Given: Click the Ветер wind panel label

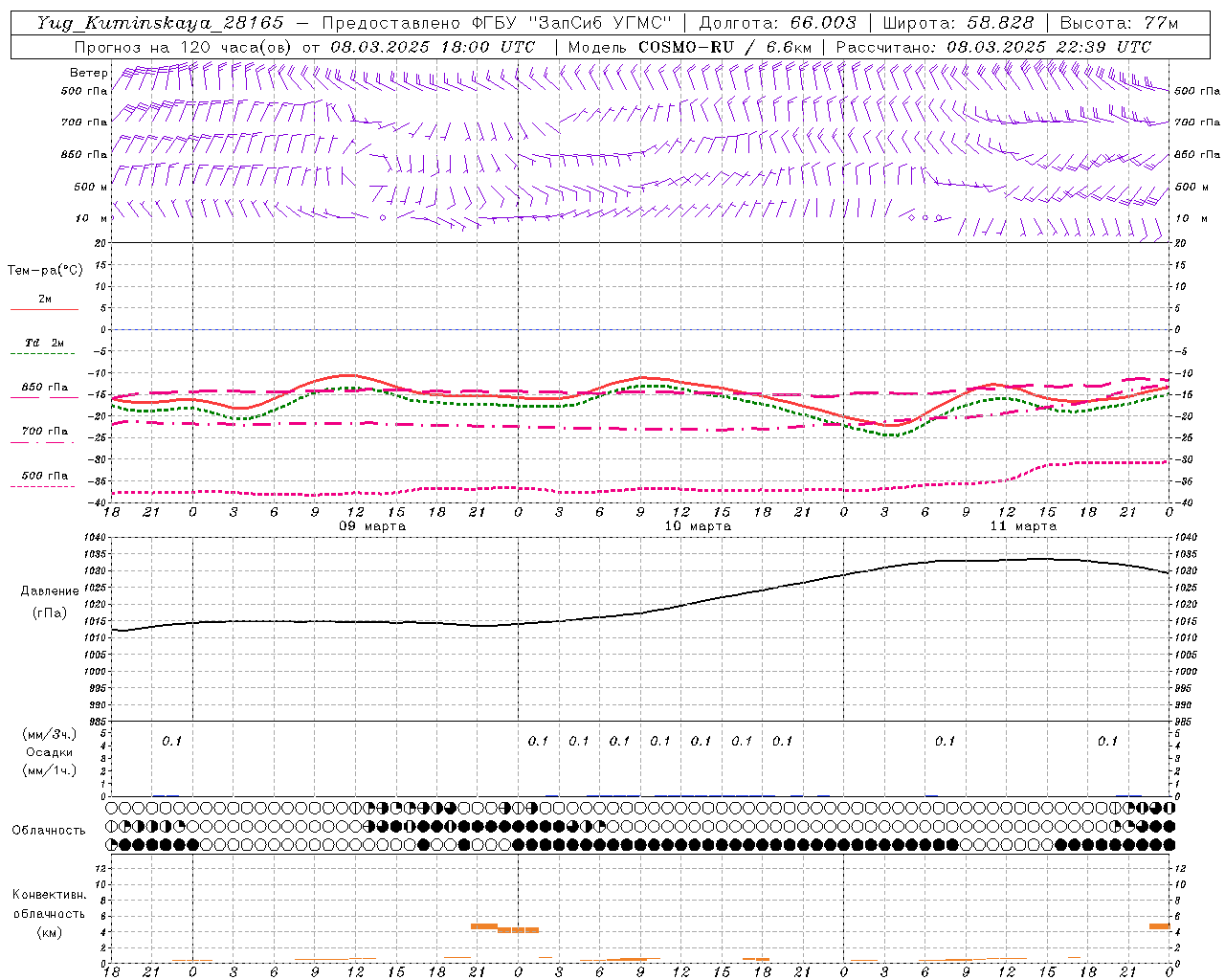Looking at the screenshot, I should (89, 73).
